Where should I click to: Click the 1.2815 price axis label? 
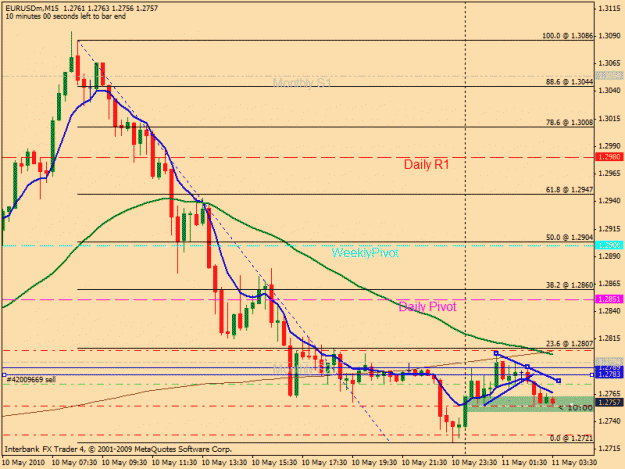[610, 339]
